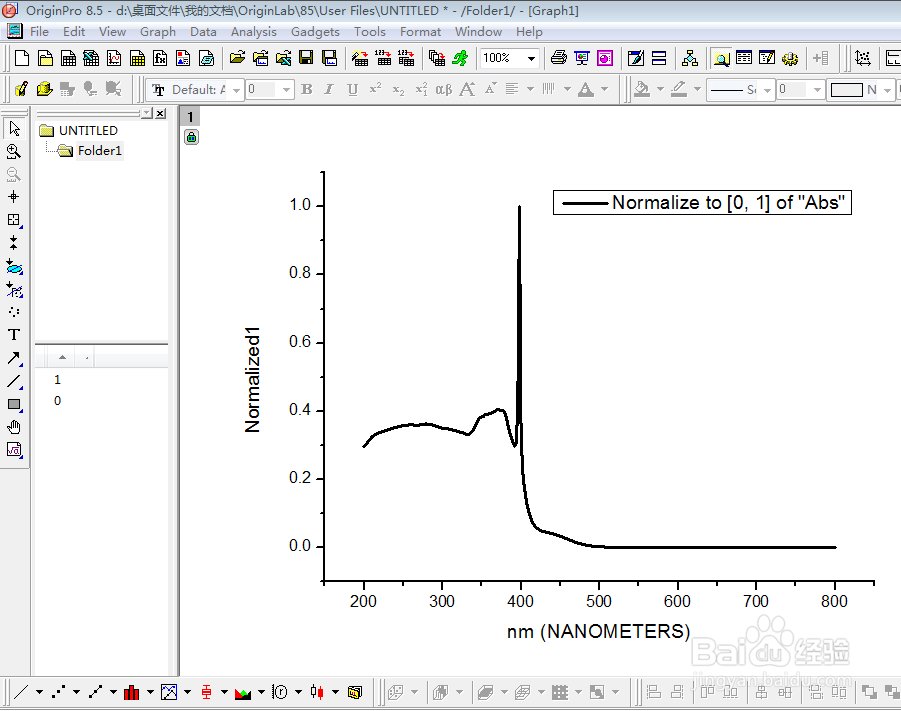Click the New Notes toolbar icon
The height and width of the screenshot is (711, 901).
click(x=206, y=58)
